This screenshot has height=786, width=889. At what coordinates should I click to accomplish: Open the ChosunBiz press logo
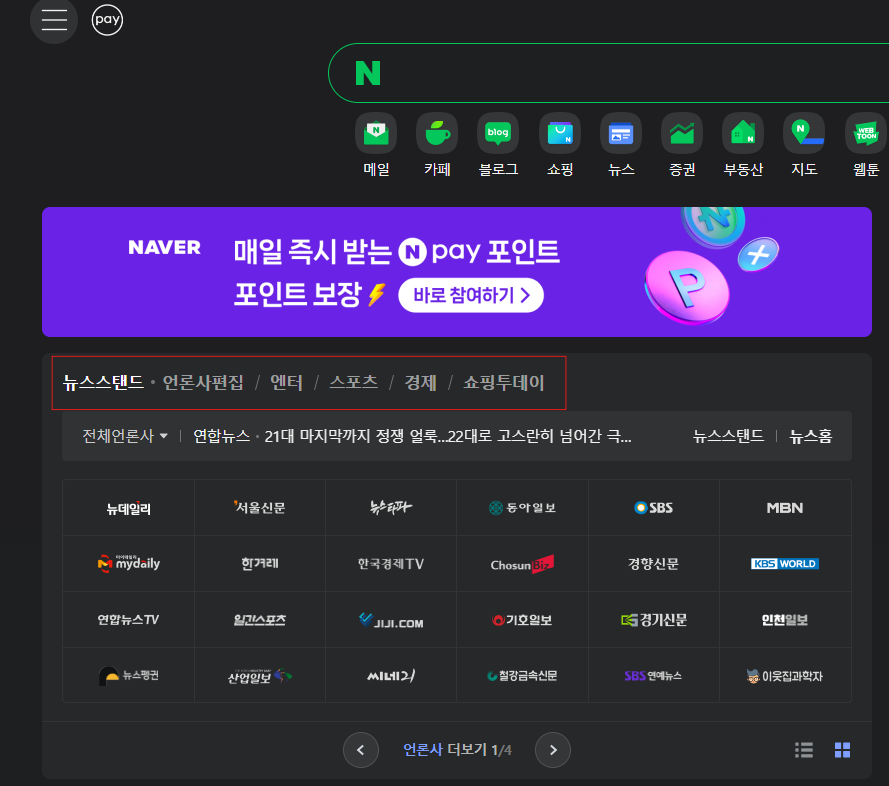pyautogui.click(x=522, y=564)
